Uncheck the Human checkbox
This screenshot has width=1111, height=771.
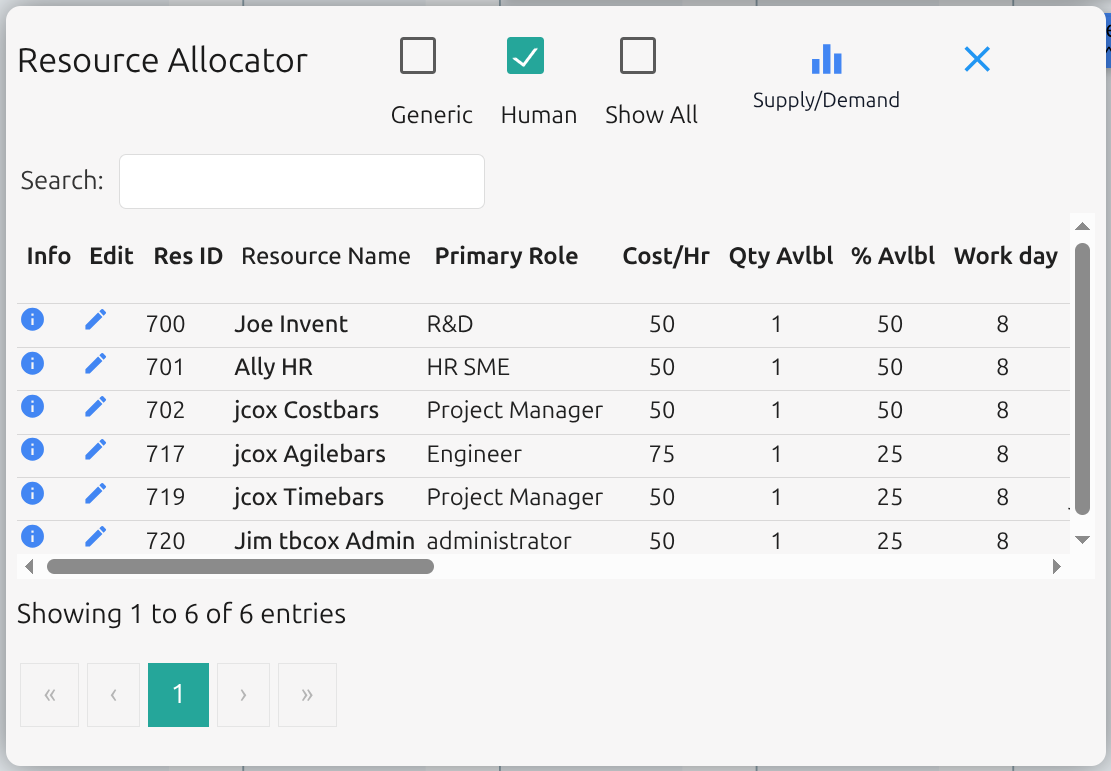(525, 56)
